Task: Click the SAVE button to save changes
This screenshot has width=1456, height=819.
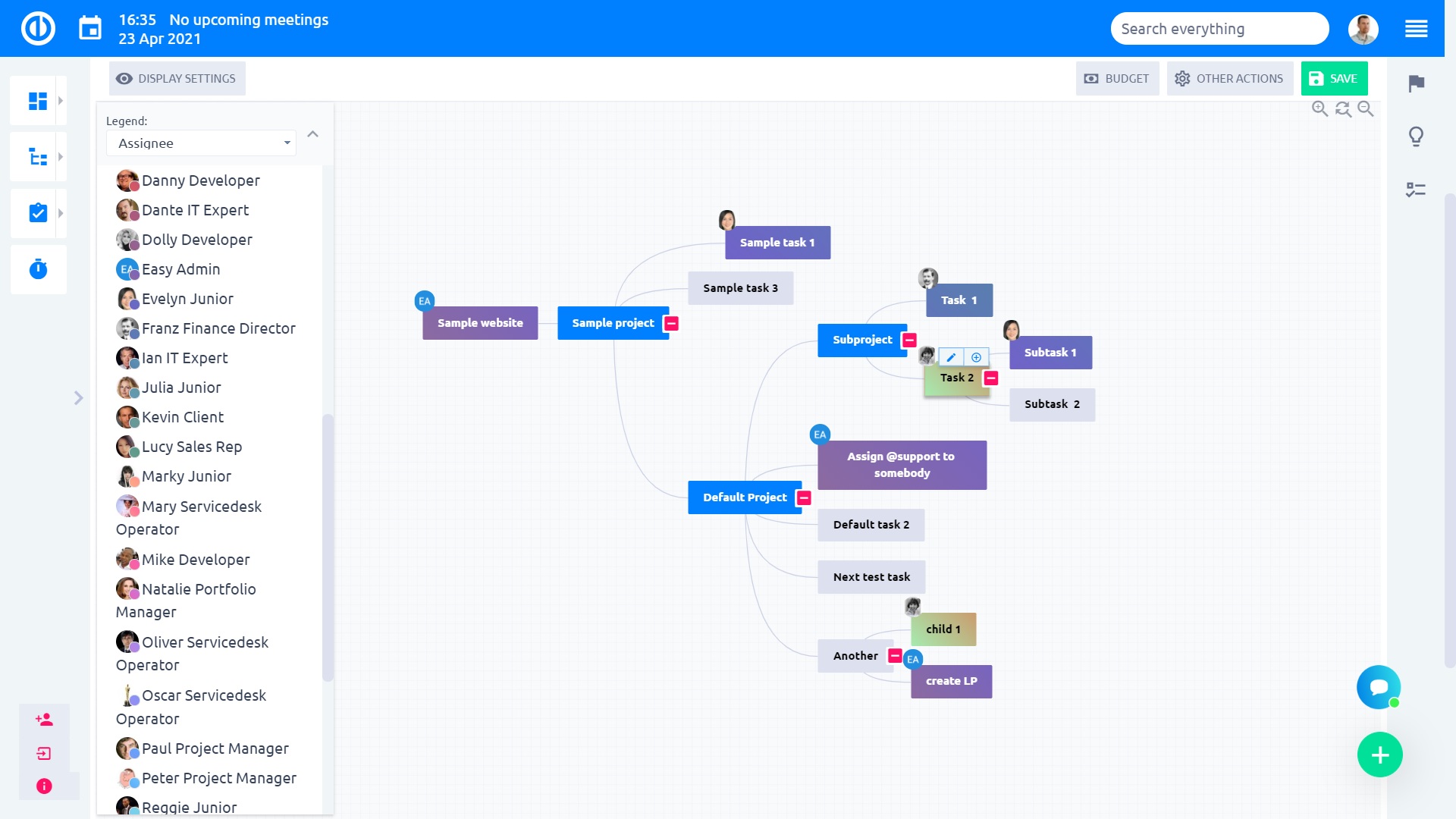Action: 1334,78
